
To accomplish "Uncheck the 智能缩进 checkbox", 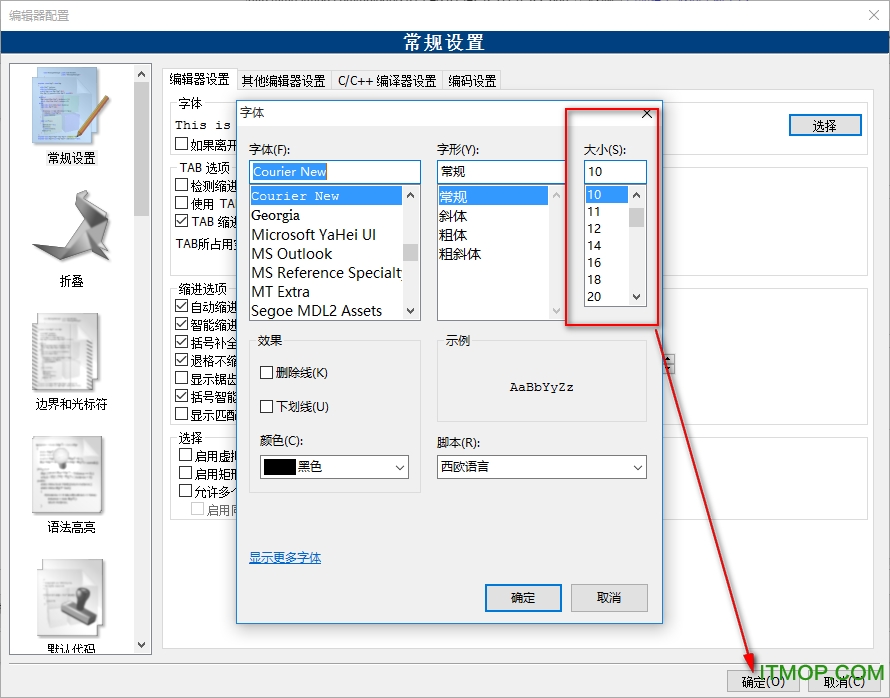I will click(181, 324).
